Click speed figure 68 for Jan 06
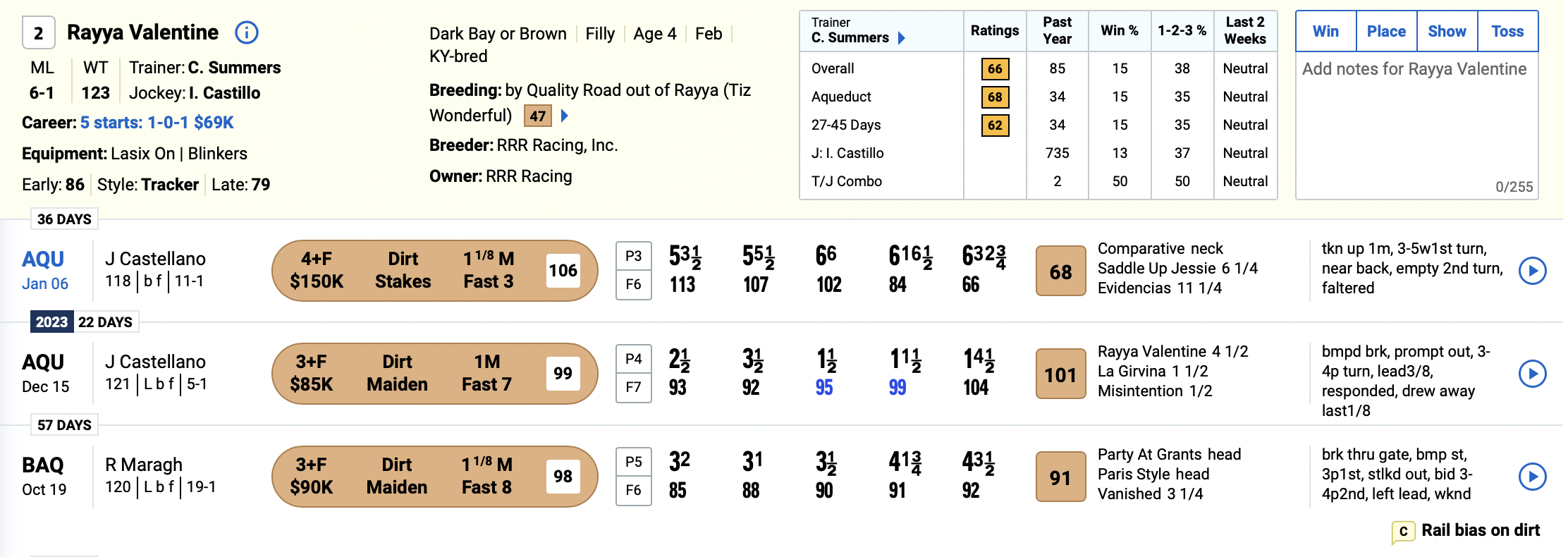The image size is (1568, 557). pyautogui.click(x=1060, y=271)
